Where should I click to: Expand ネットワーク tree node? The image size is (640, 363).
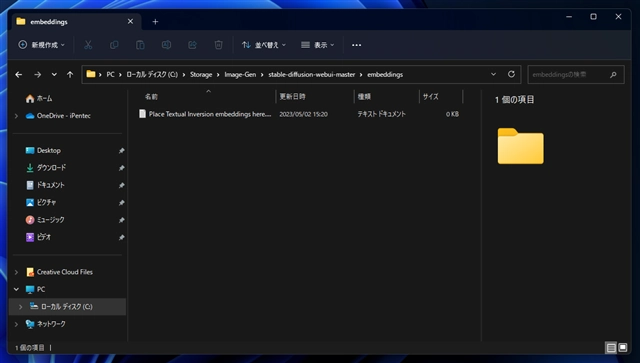pyautogui.click(x=16, y=324)
